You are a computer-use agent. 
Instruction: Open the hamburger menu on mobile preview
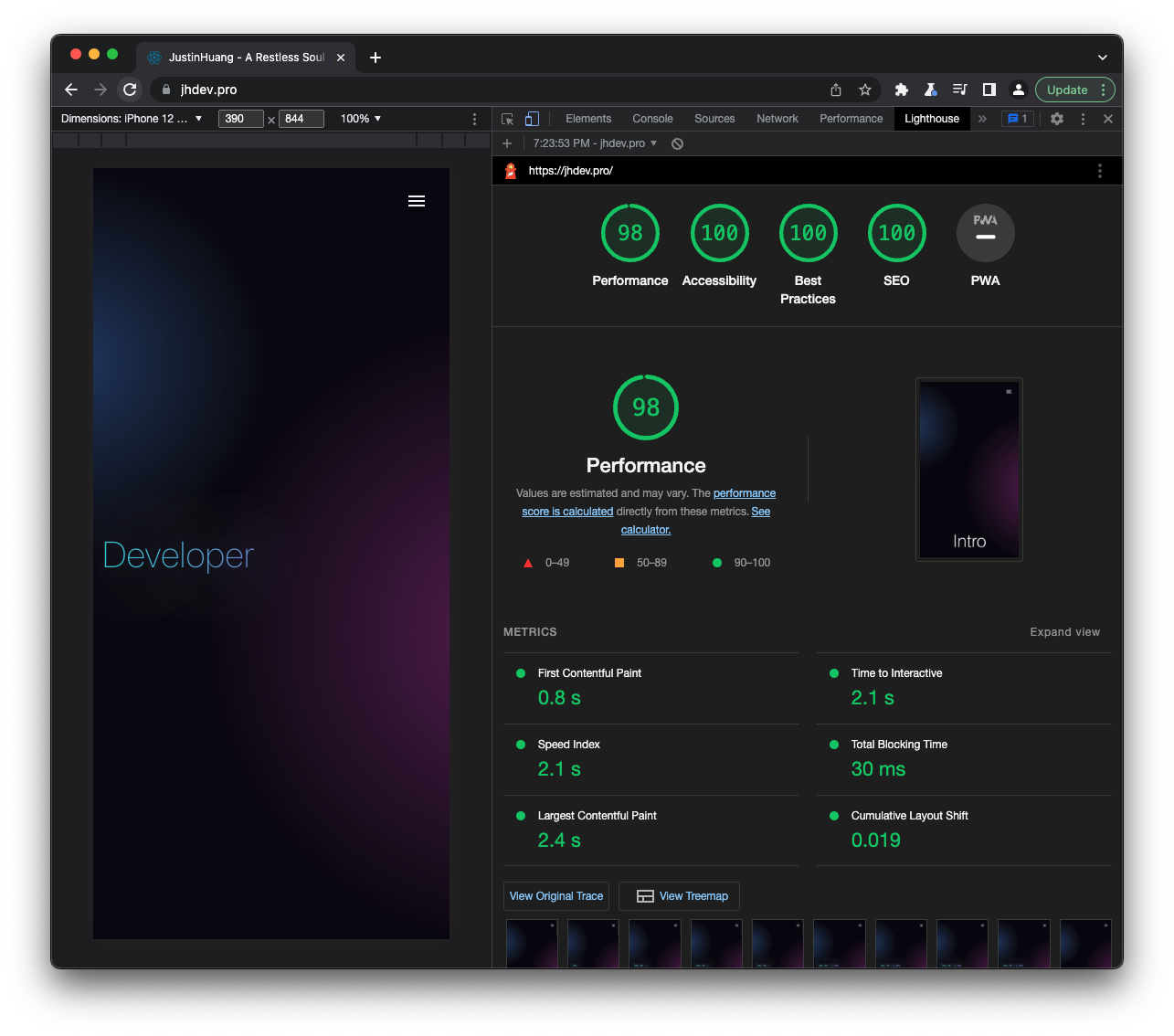tap(417, 201)
